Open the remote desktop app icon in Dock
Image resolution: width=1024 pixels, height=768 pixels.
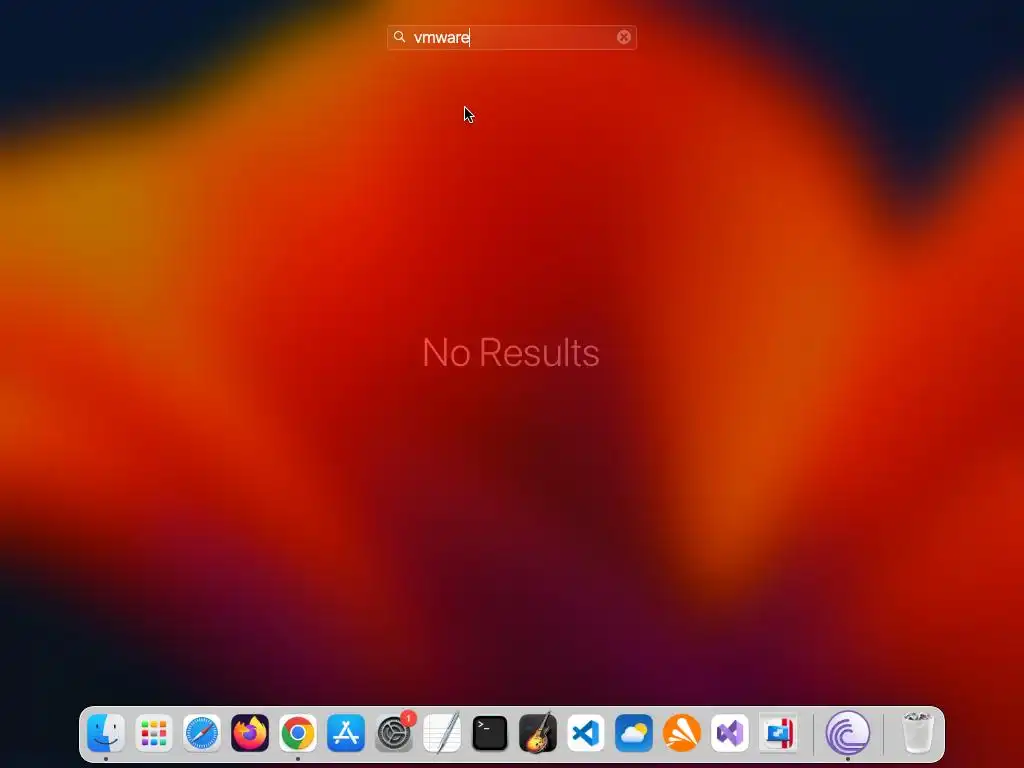pyautogui.click(x=778, y=733)
